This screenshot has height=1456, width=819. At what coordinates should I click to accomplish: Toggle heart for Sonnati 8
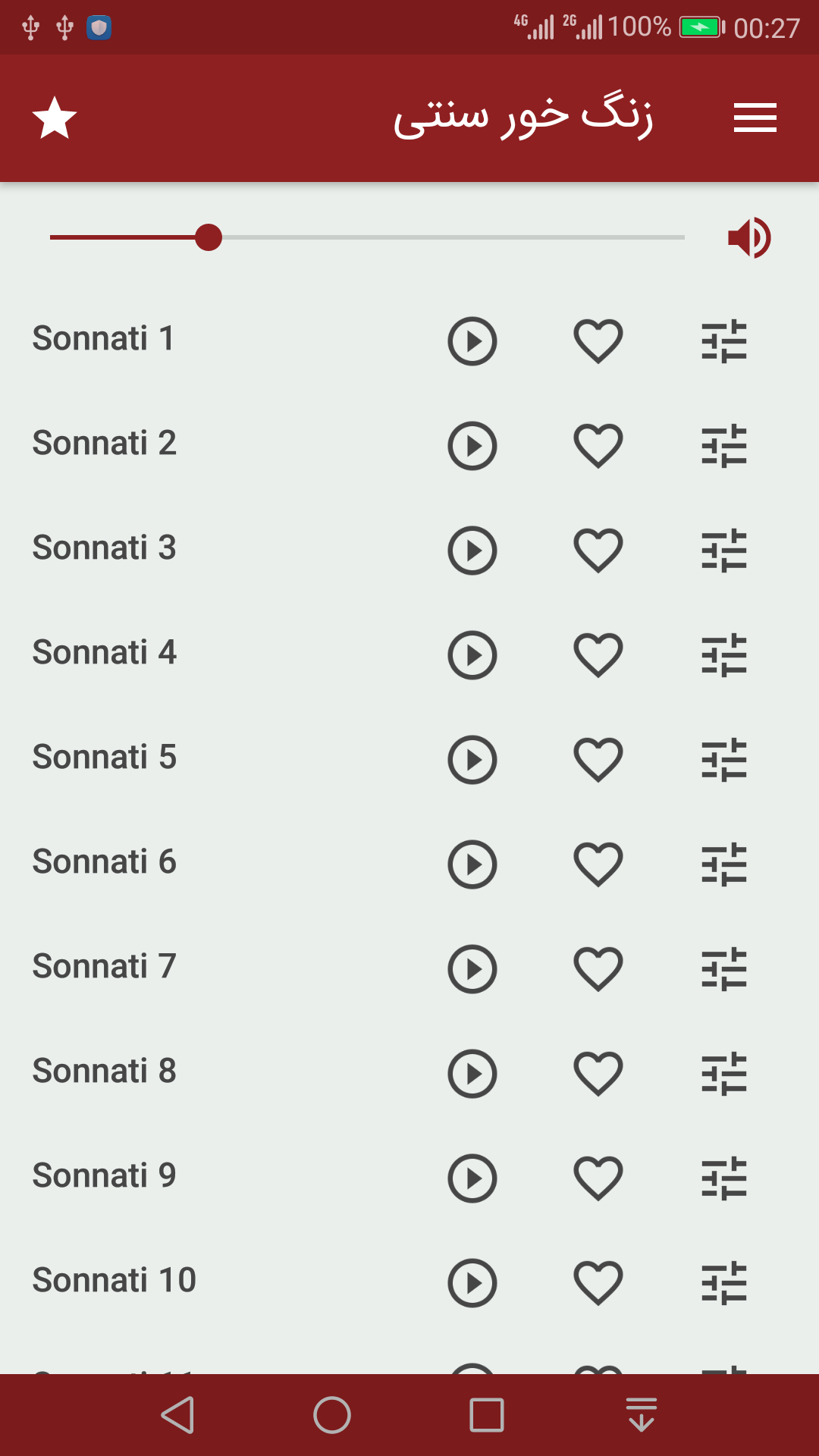pyautogui.click(x=598, y=1074)
